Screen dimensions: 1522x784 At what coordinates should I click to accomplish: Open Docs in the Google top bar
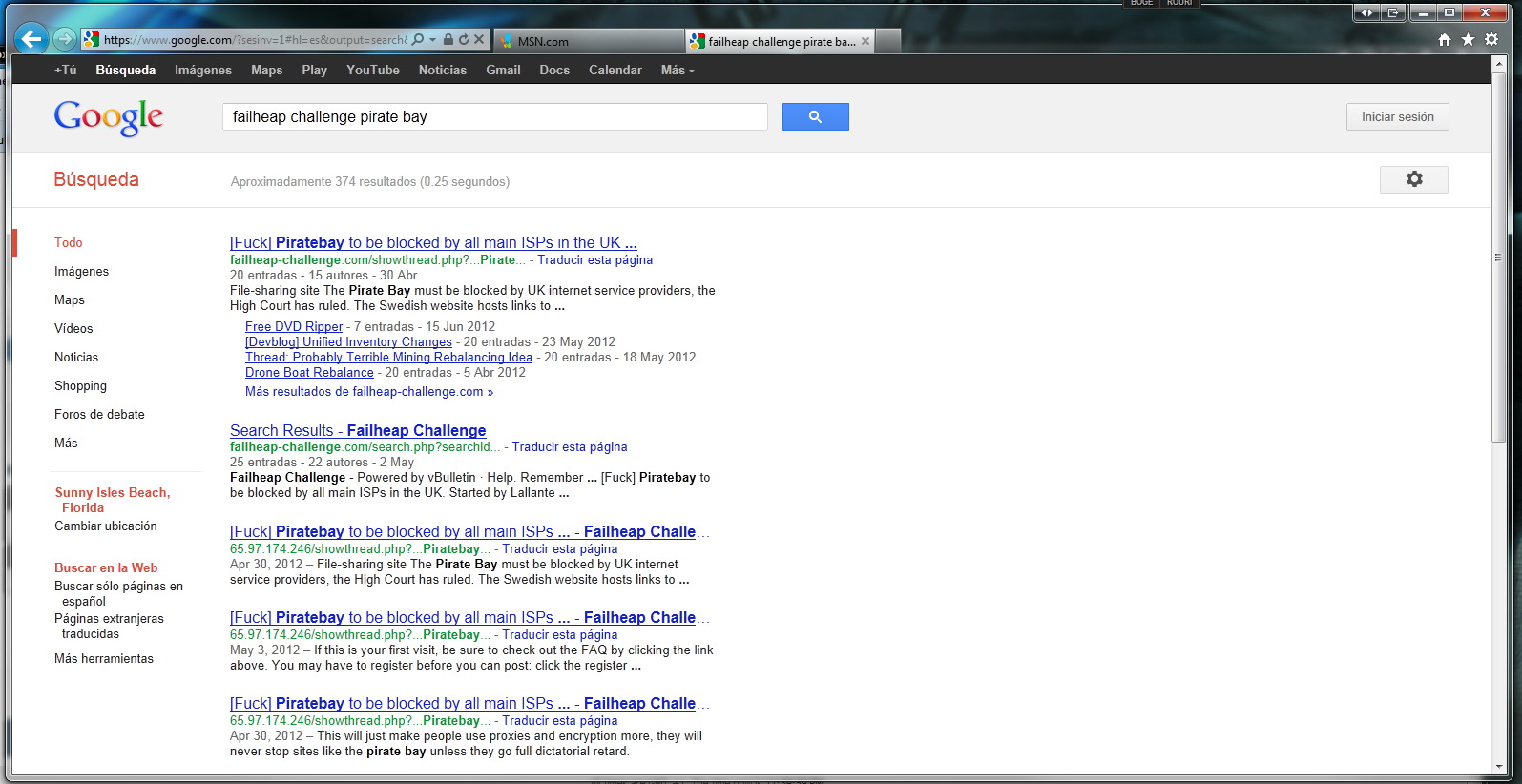point(554,70)
